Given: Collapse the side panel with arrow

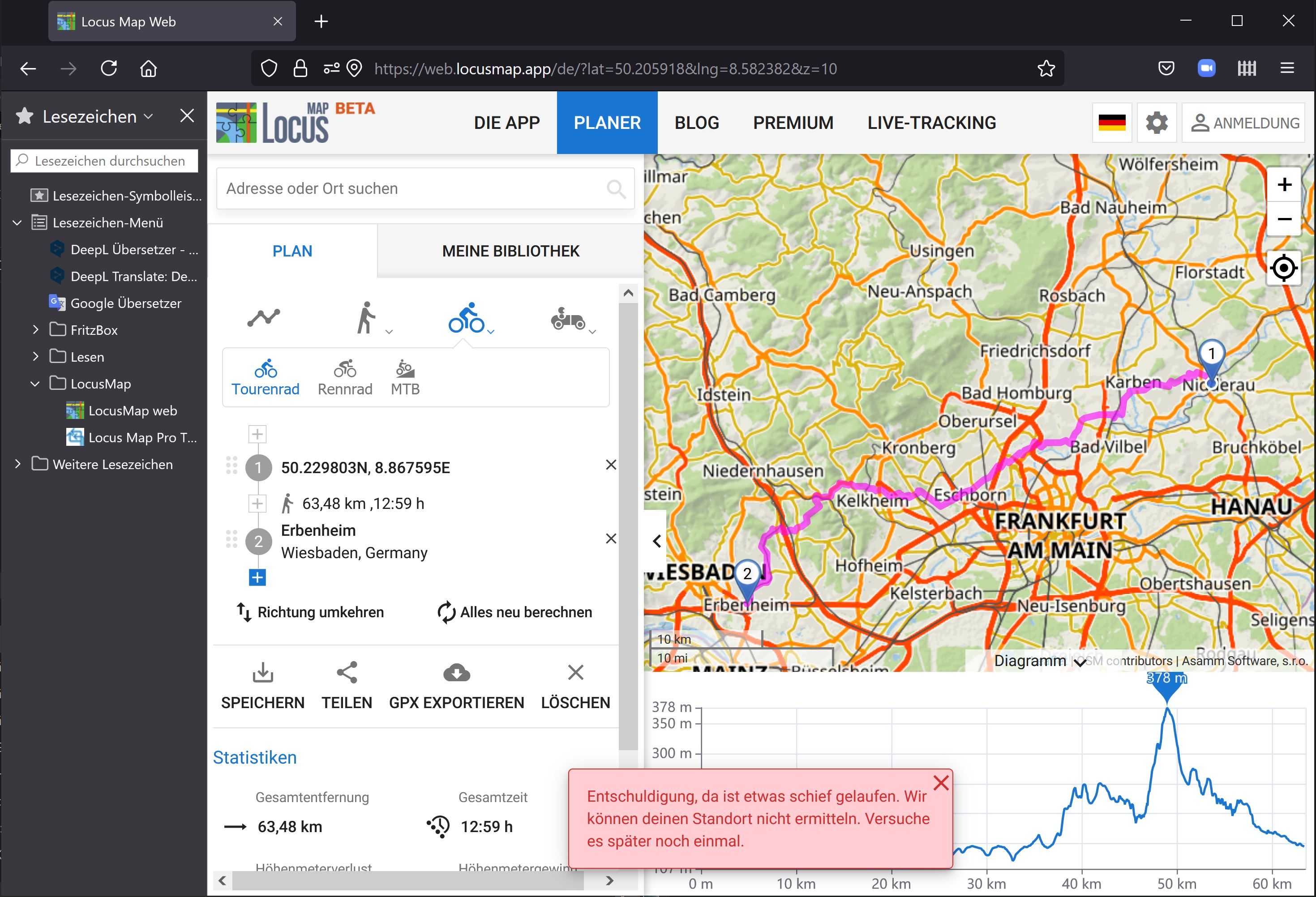Looking at the screenshot, I should point(656,541).
